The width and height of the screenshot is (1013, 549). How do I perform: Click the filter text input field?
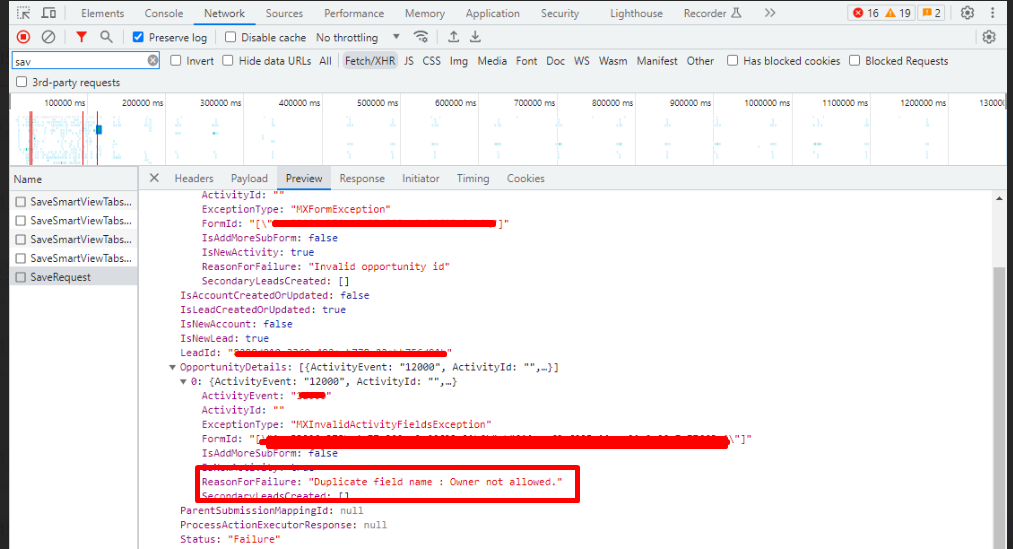tap(78, 61)
